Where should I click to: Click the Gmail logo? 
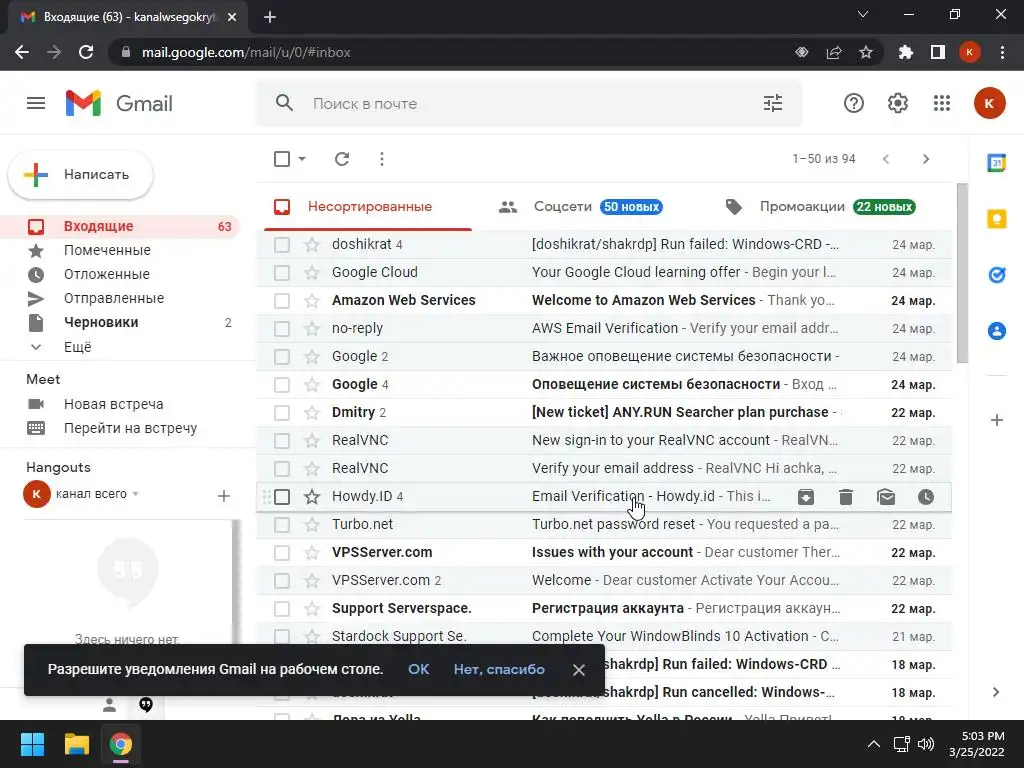(x=120, y=103)
